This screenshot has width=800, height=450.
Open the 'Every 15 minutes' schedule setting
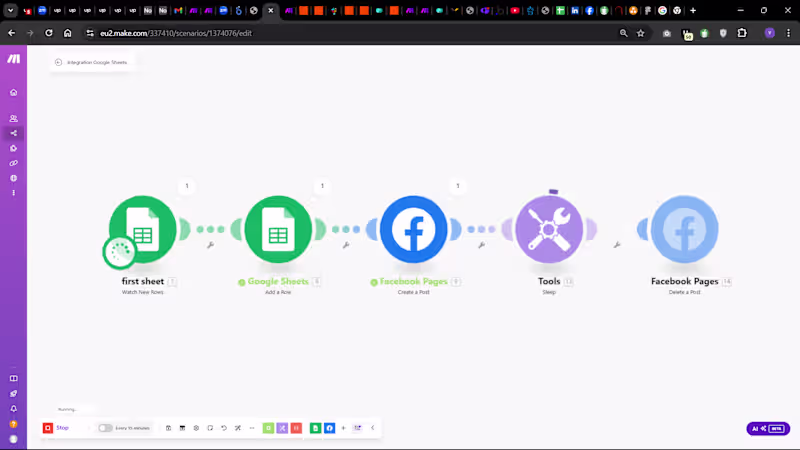tap(133, 428)
